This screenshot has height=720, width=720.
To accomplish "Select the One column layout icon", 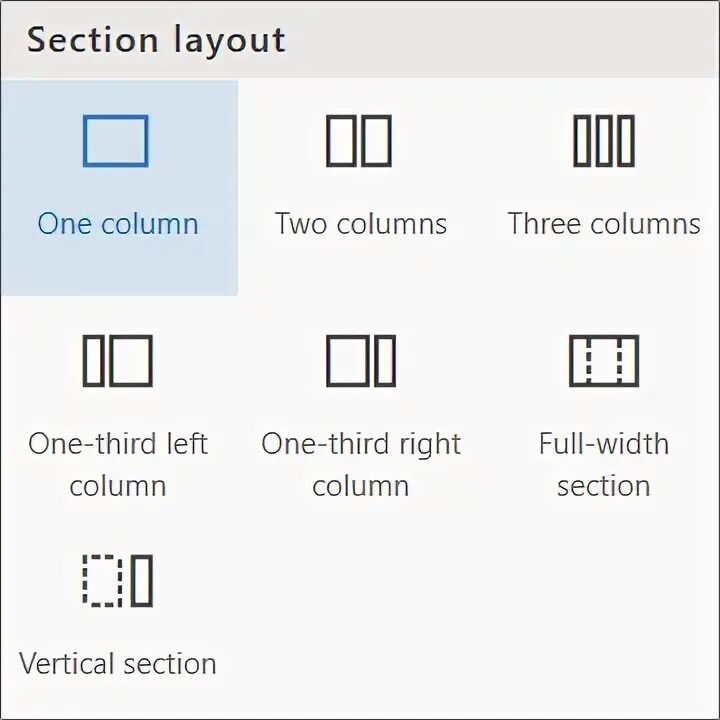I will tap(116, 141).
